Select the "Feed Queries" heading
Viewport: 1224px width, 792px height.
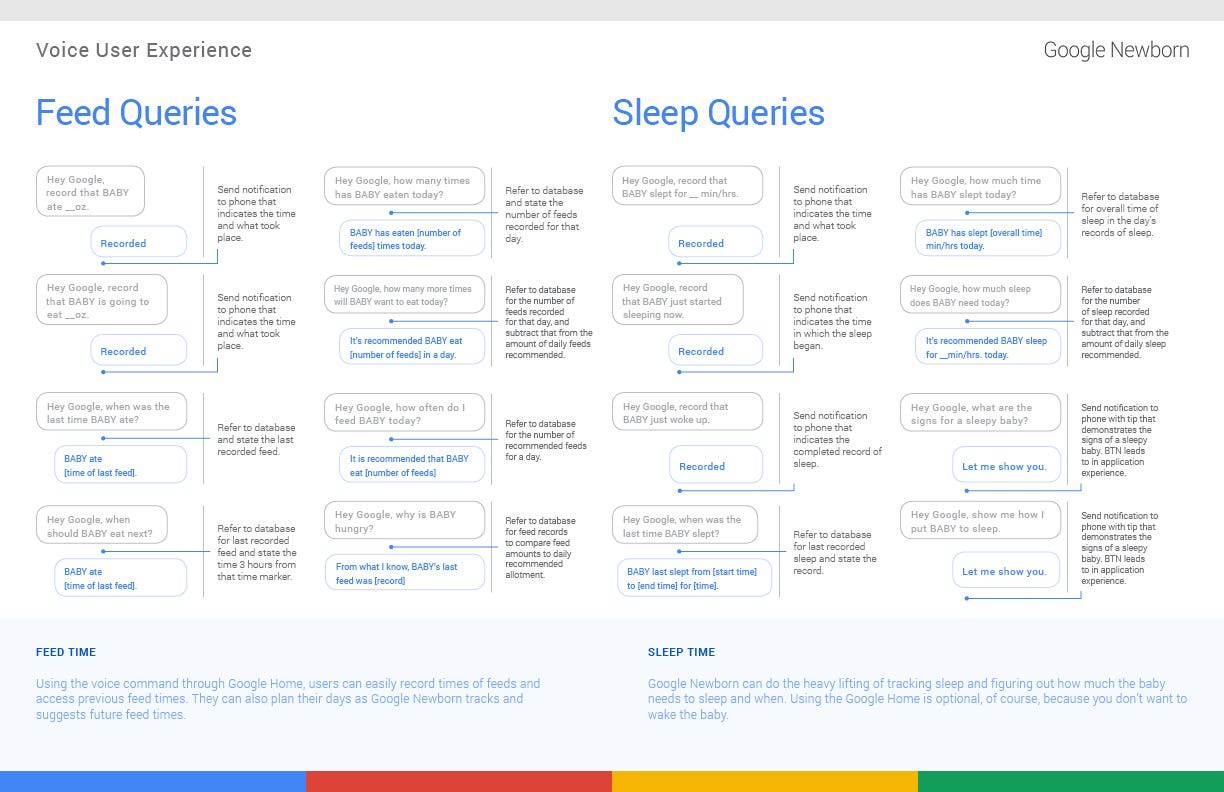coord(136,113)
